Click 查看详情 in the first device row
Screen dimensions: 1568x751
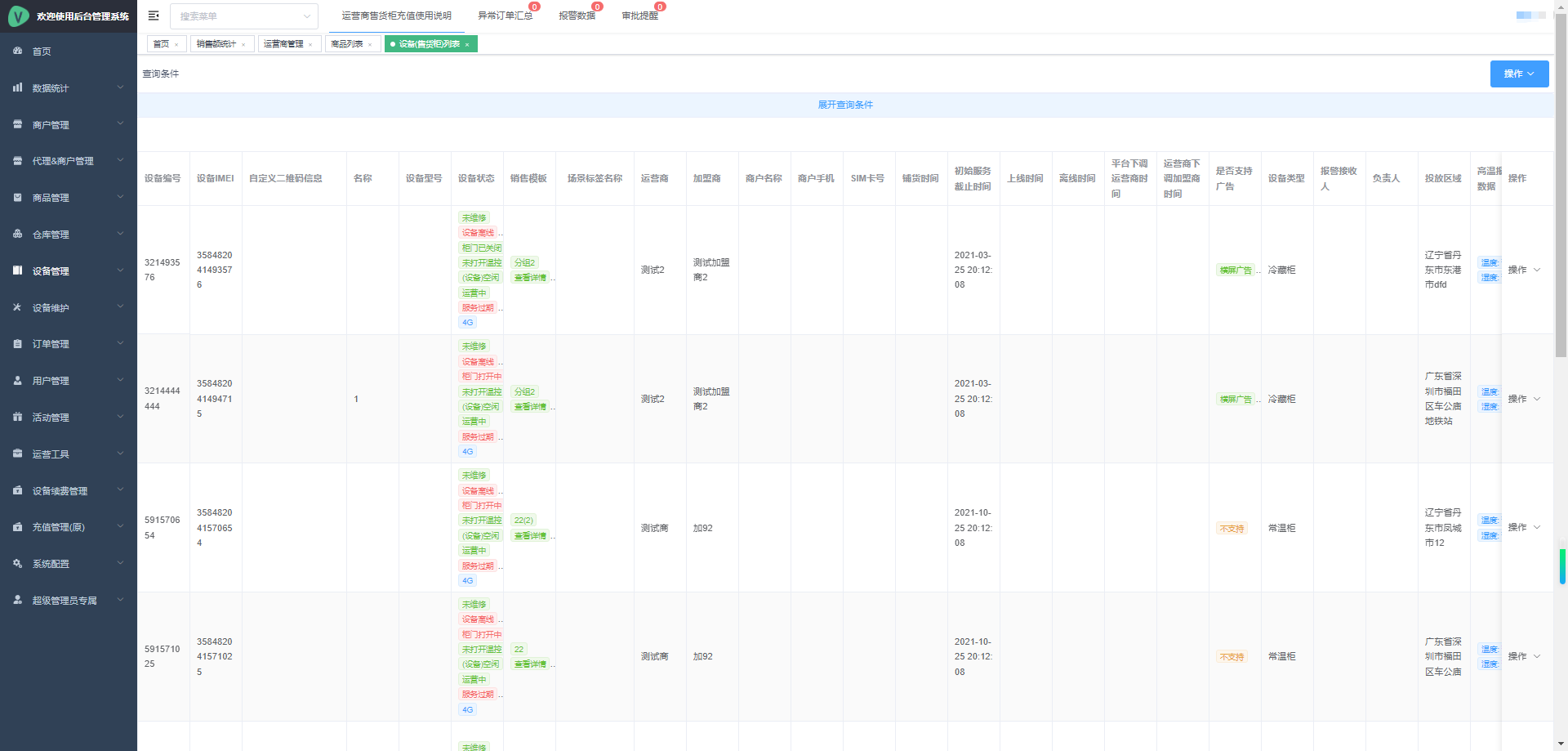[x=530, y=278]
